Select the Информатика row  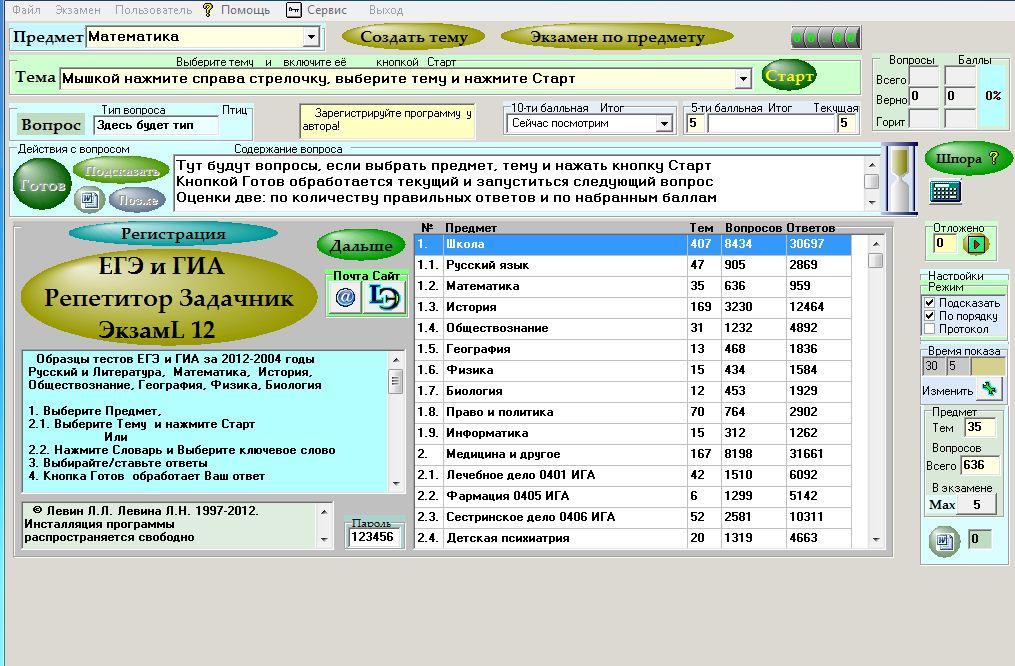coord(632,433)
